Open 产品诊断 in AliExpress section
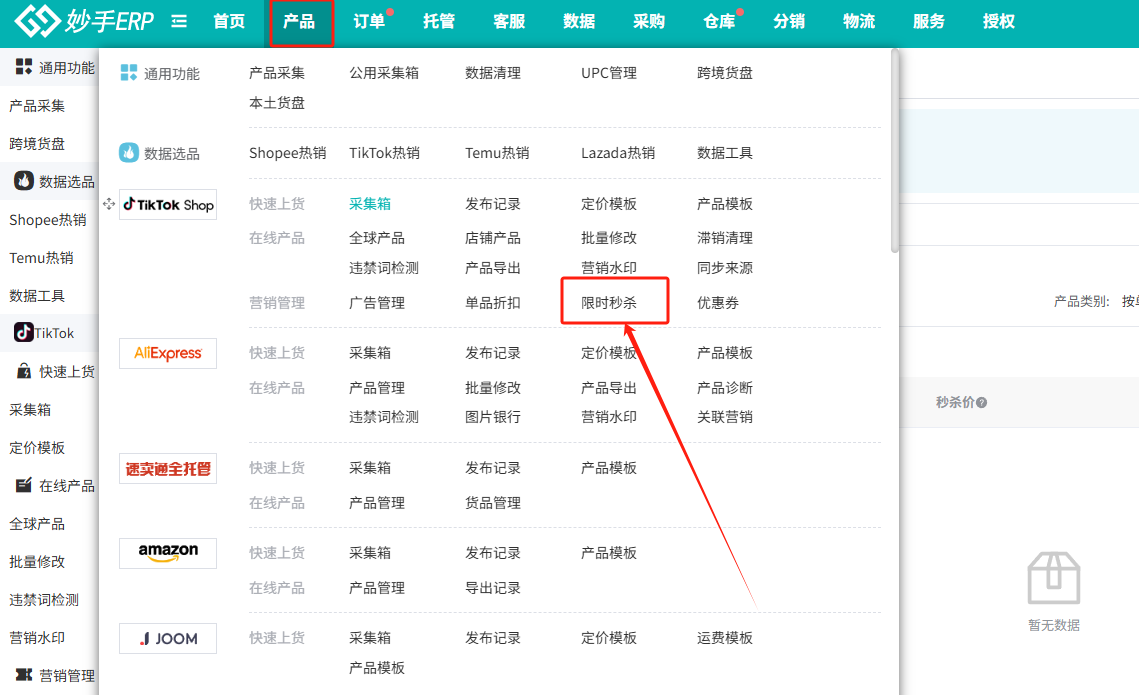The height and width of the screenshot is (695, 1139). click(x=724, y=388)
